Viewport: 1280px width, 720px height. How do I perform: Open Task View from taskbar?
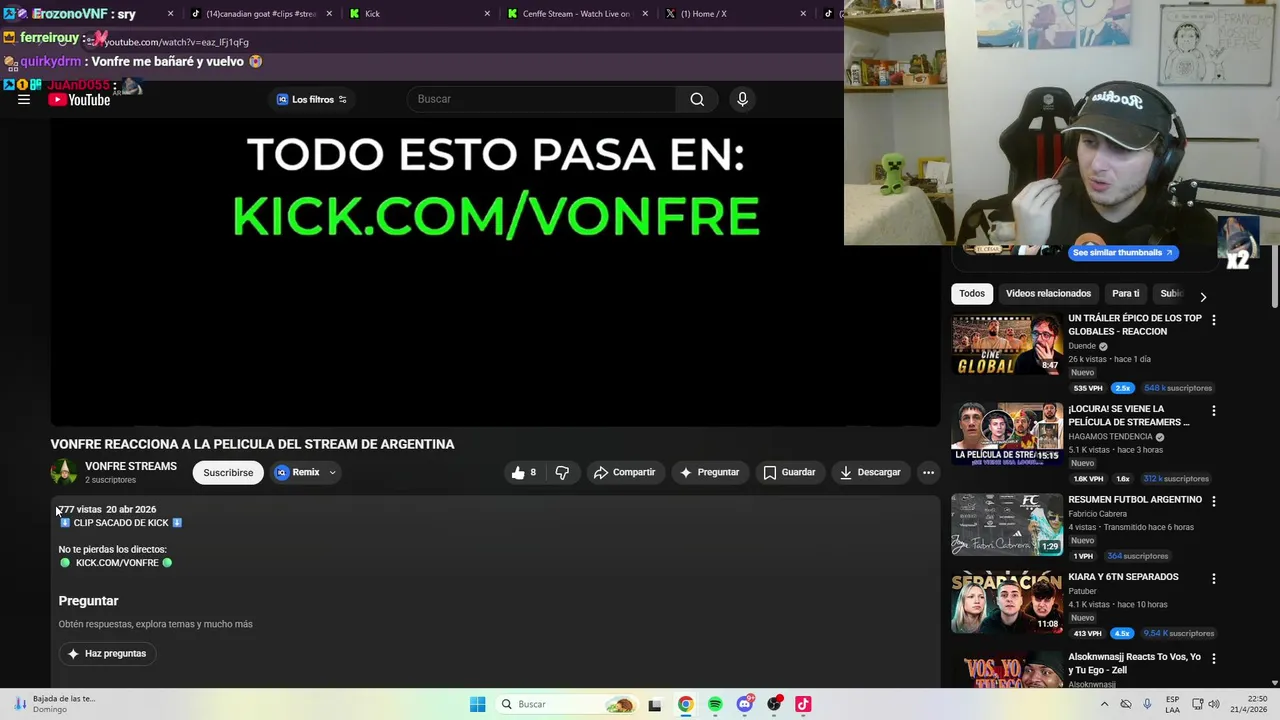coord(655,704)
